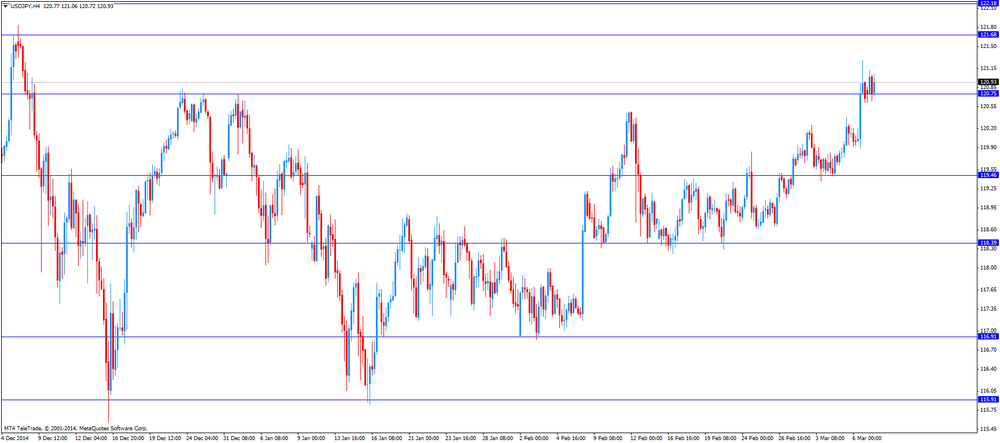Click the 12 Dec 04:00 time label
The height and width of the screenshot is (443, 1000).
[x=91, y=439]
